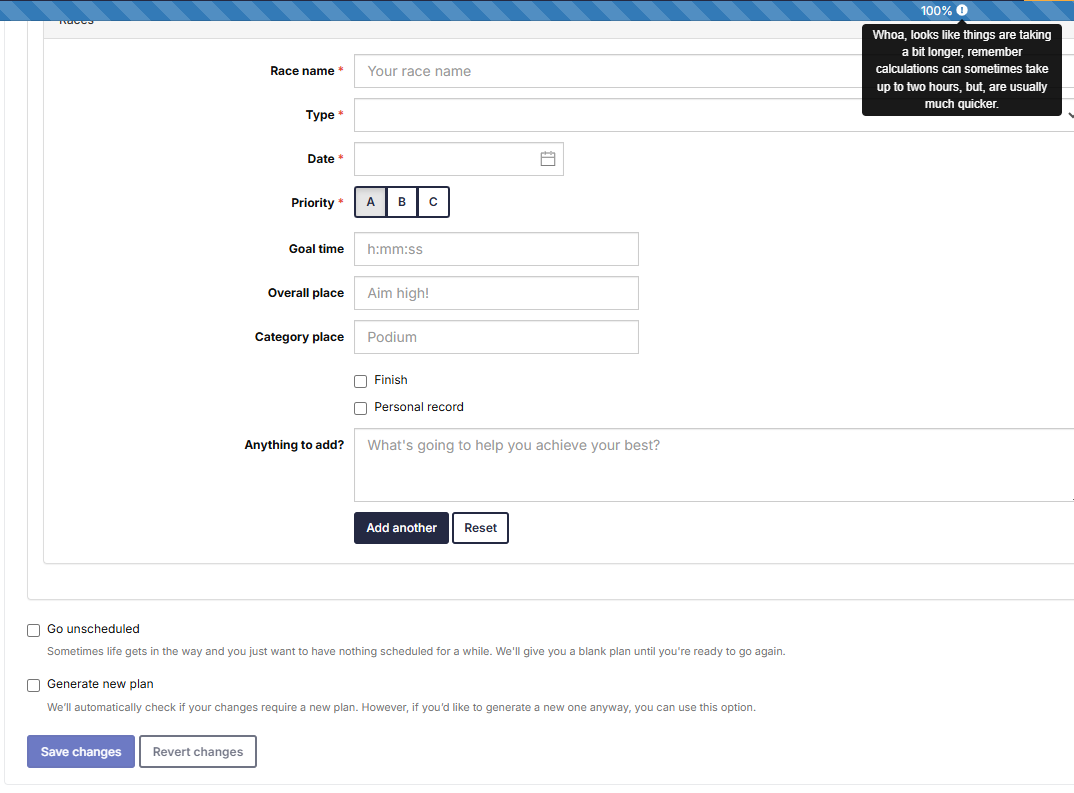Image resolution: width=1074 pixels, height=793 pixels.
Task: Click the striped blue progress bar
Action: (x=450, y=10)
